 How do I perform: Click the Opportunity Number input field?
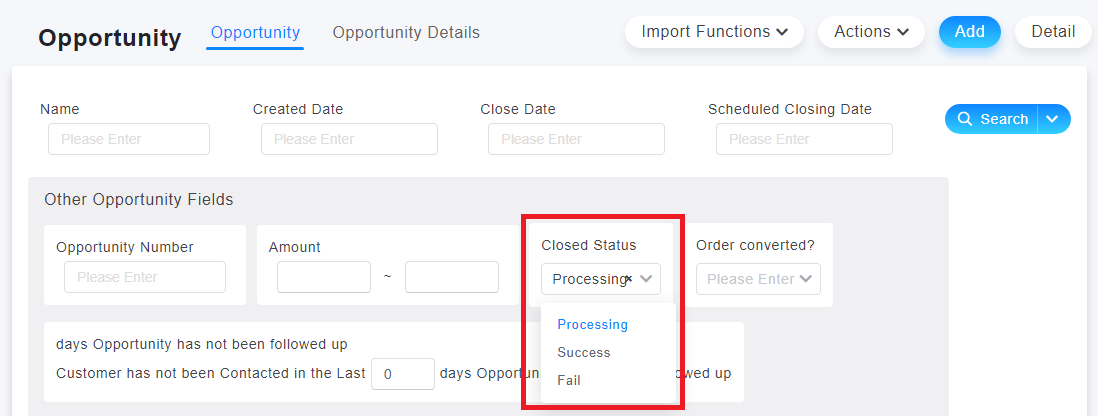click(145, 277)
